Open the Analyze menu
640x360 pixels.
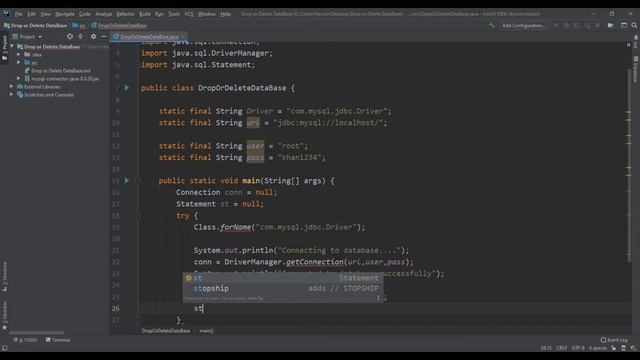[104, 14]
